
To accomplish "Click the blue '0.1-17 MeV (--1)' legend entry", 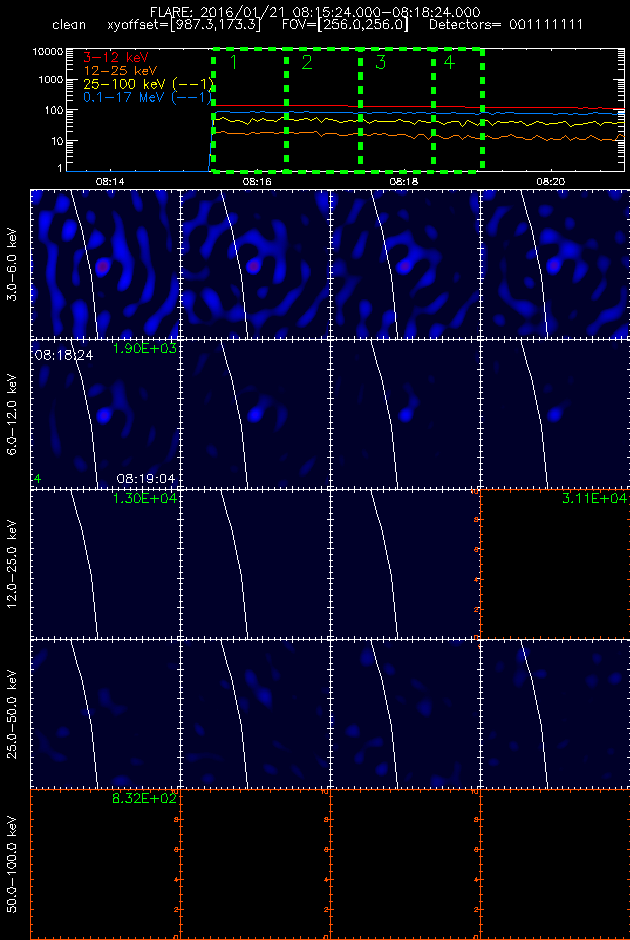I will [148, 98].
